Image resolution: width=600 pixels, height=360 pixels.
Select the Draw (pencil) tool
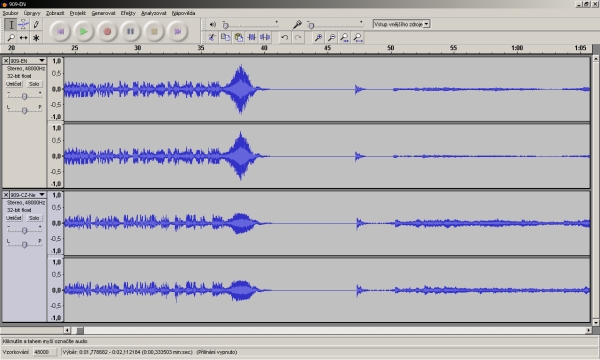(x=36, y=25)
